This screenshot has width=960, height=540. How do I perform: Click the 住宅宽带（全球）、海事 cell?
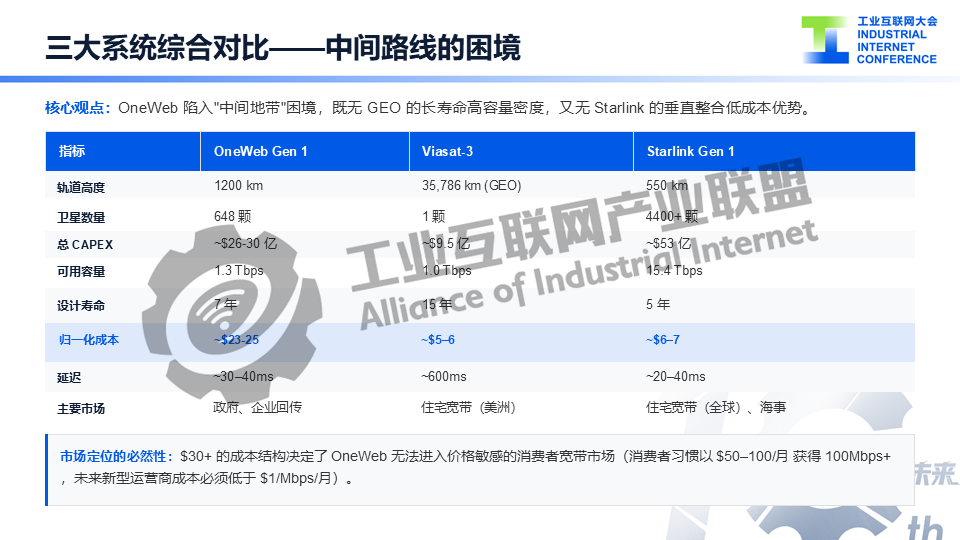click(716, 407)
